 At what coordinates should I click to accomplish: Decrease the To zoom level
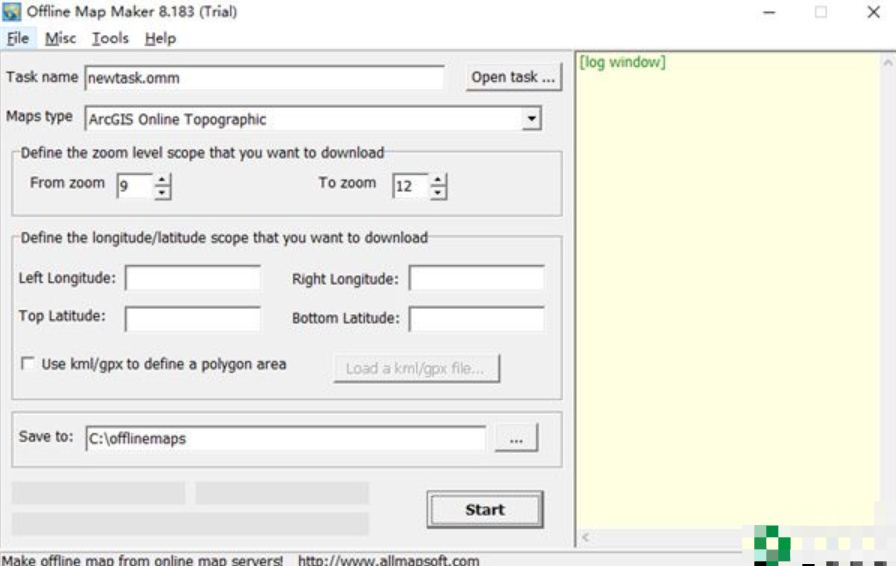(438, 193)
